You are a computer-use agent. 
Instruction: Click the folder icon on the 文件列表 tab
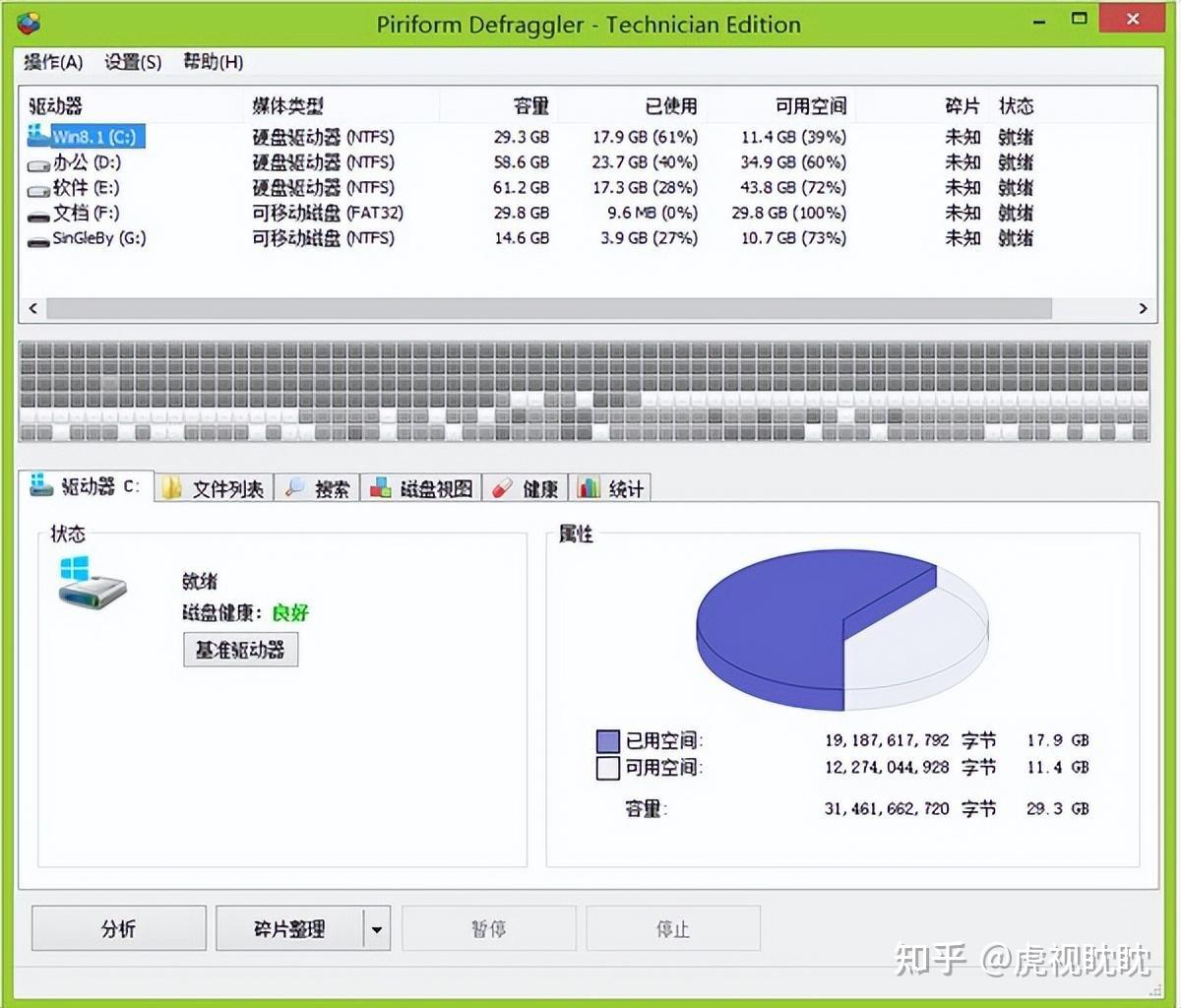tap(169, 487)
